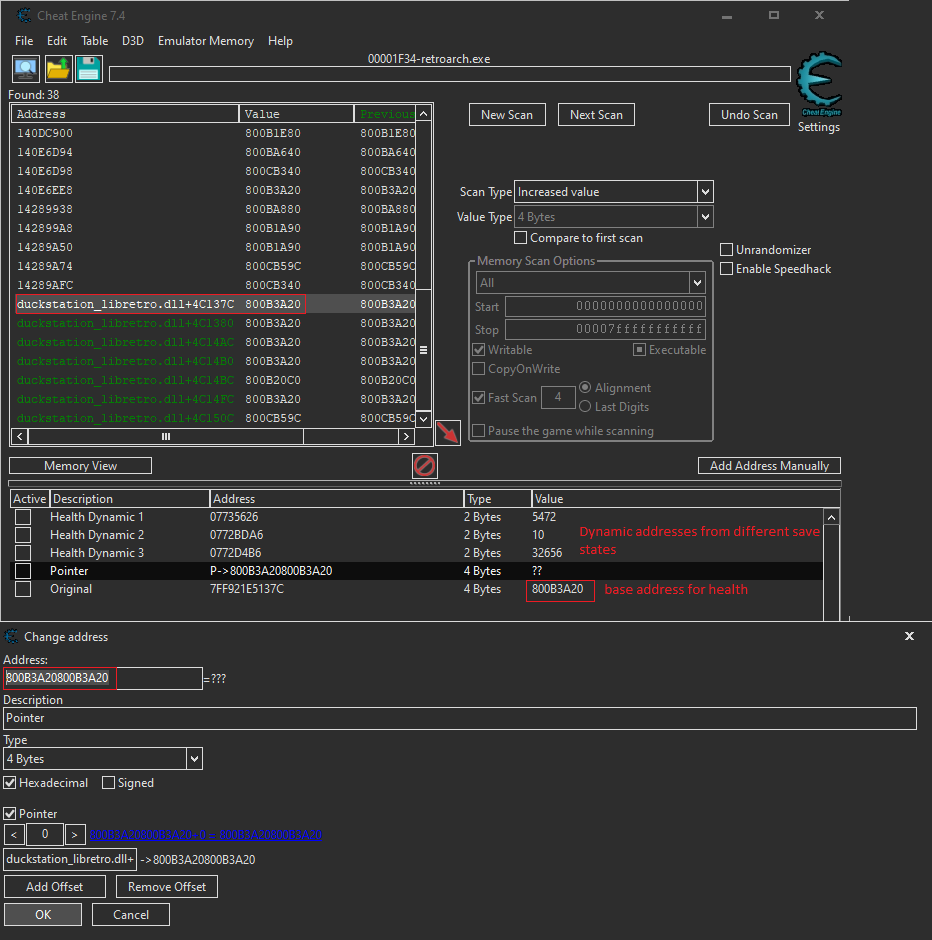Activate the Health Dynamic 1 entry checkbox
Viewport: 932px width, 940px height.
pos(23,517)
